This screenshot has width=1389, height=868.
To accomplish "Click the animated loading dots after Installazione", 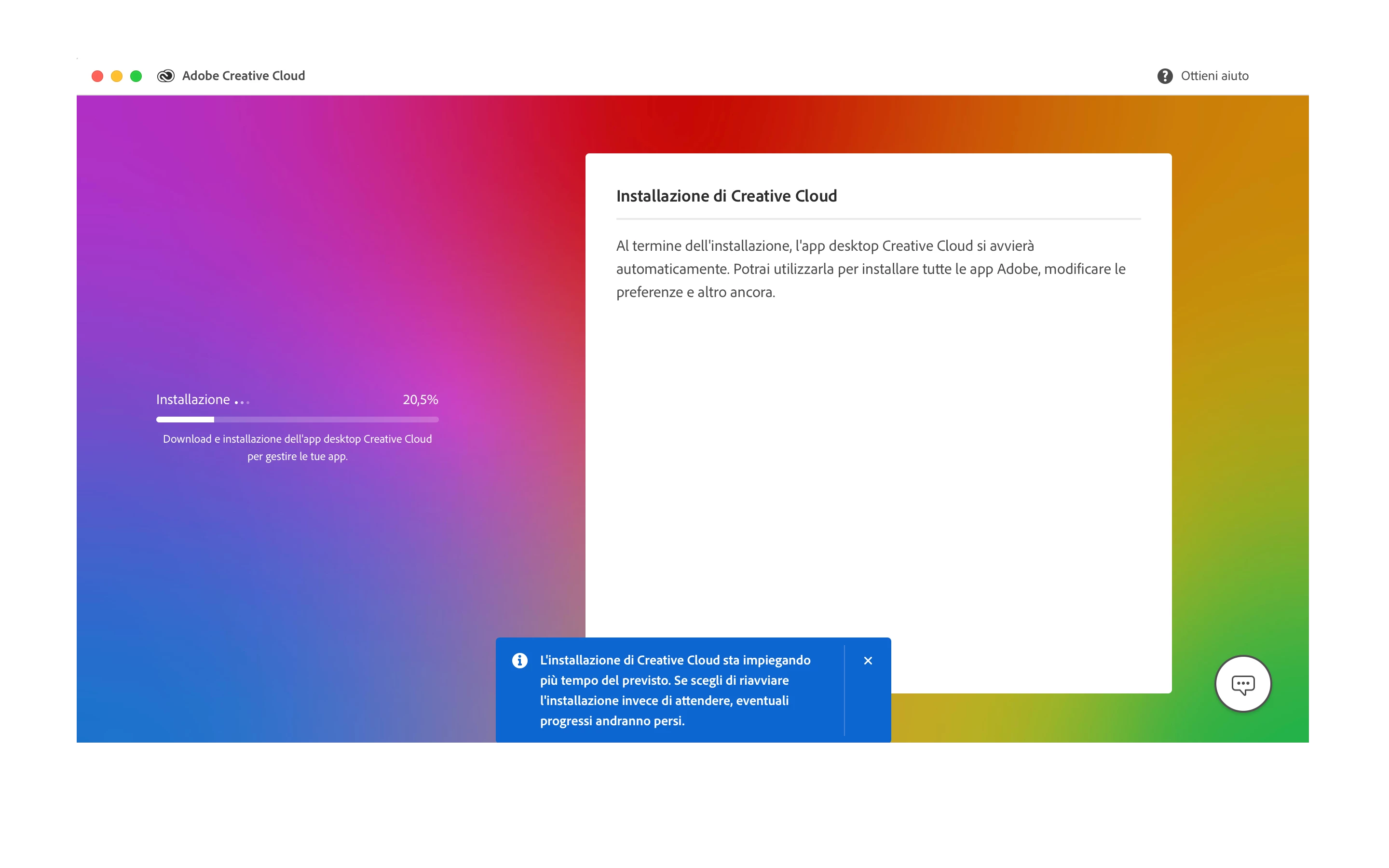I will [242, 402].
